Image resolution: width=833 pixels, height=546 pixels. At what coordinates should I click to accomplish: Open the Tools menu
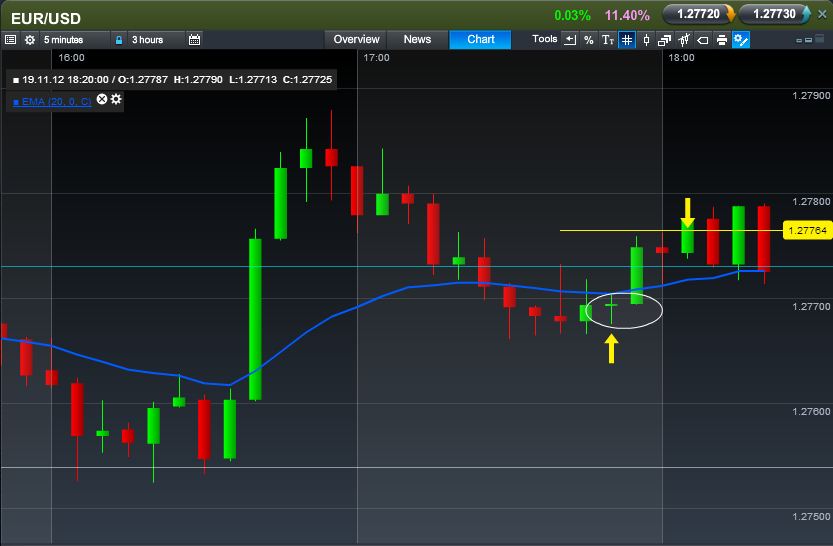(545, 40)
